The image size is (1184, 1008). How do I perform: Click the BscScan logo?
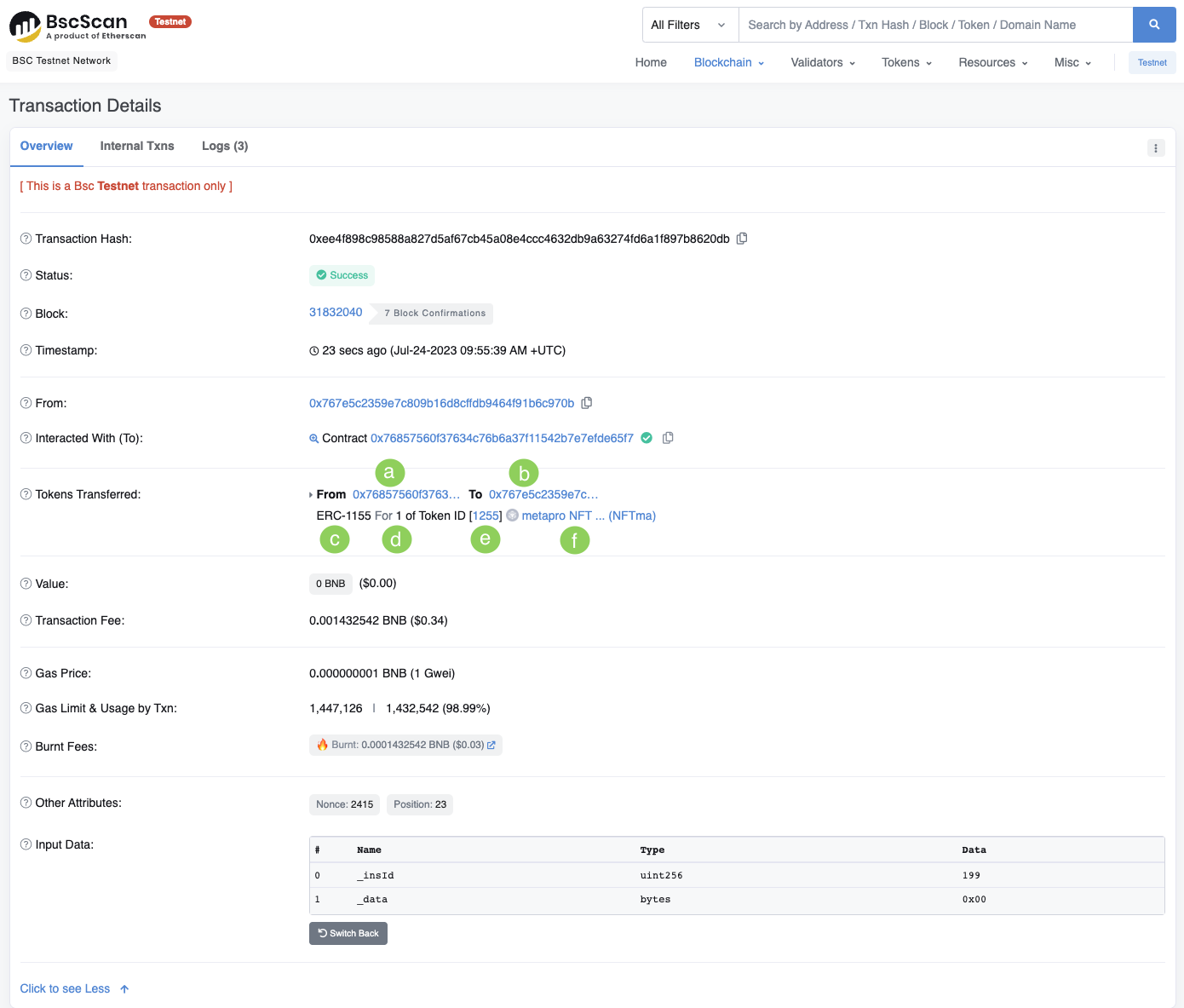pyautogui.click(x=77, y=26)
